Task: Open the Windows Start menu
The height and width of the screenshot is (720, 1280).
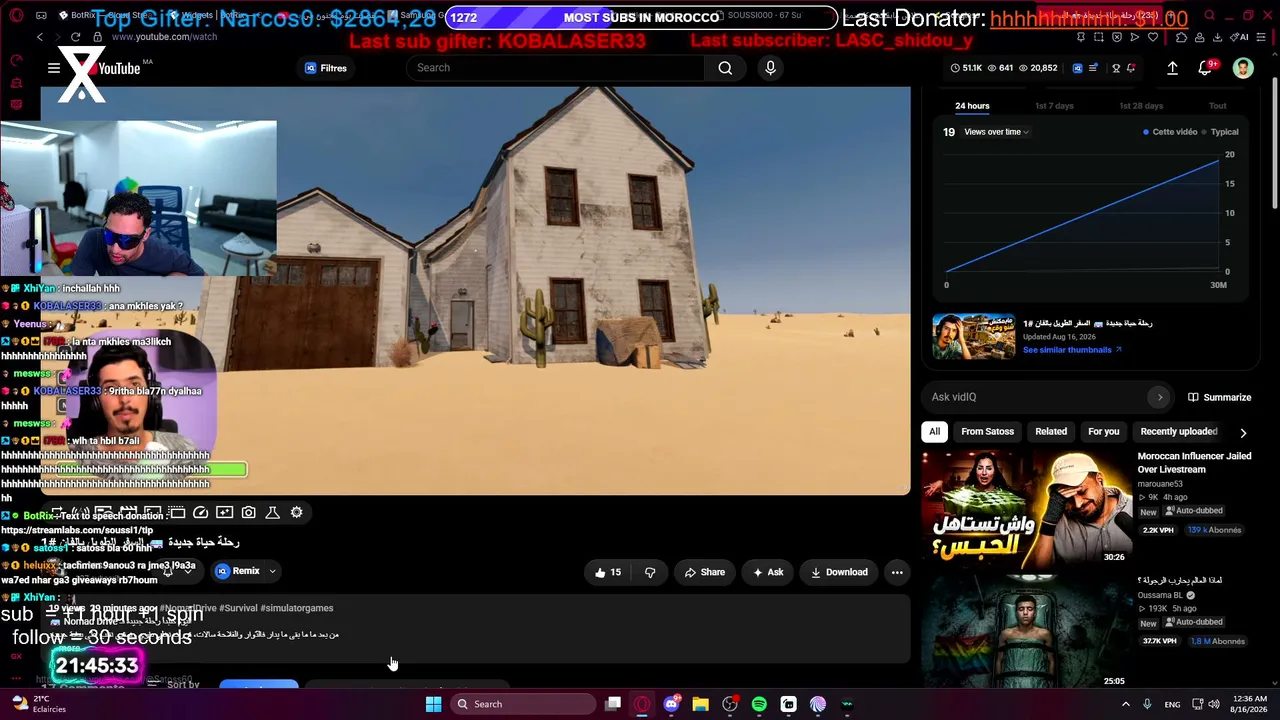Action: pyautogui.click(x=433, y=704)
